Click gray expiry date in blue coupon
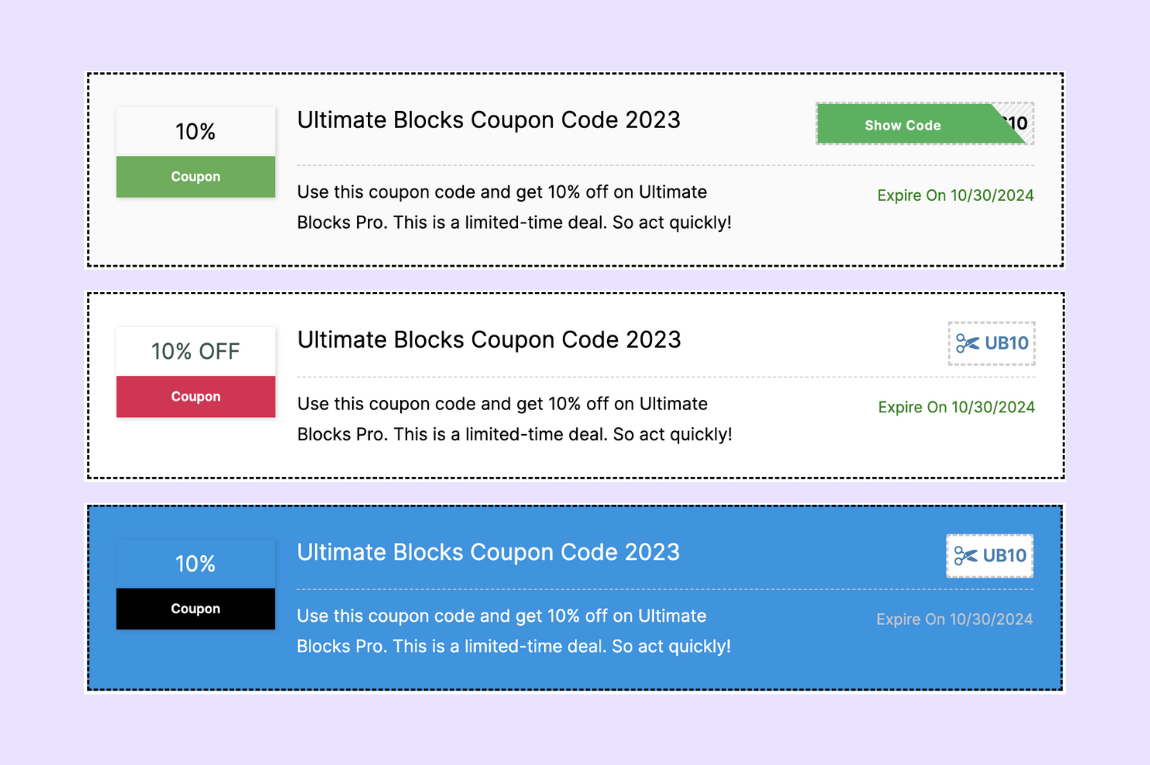This screenshot has width=1150, height=765. (x=954, y=619)
